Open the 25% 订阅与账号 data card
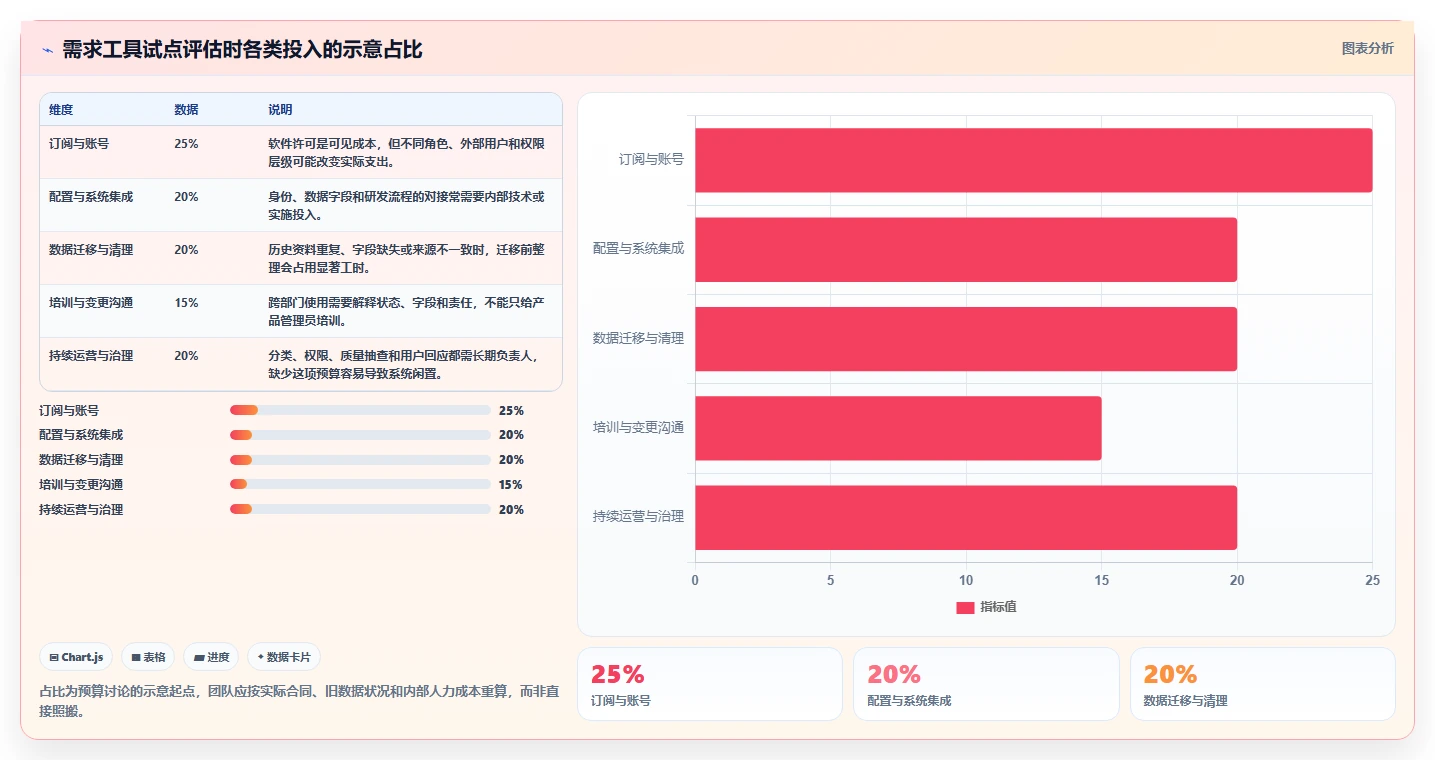 710,684
